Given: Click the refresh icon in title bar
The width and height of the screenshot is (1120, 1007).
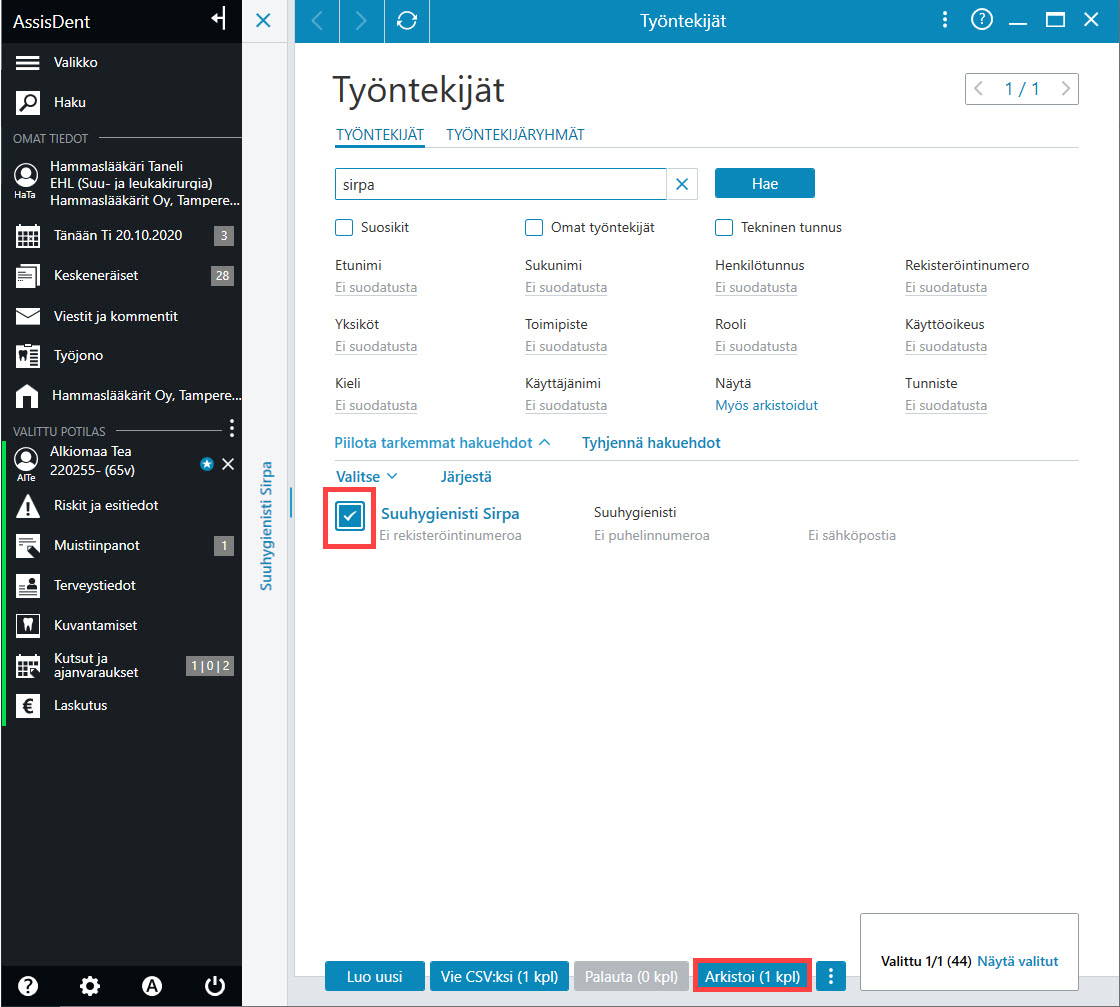Looking at the screenshot, I should tap(406, 21).
